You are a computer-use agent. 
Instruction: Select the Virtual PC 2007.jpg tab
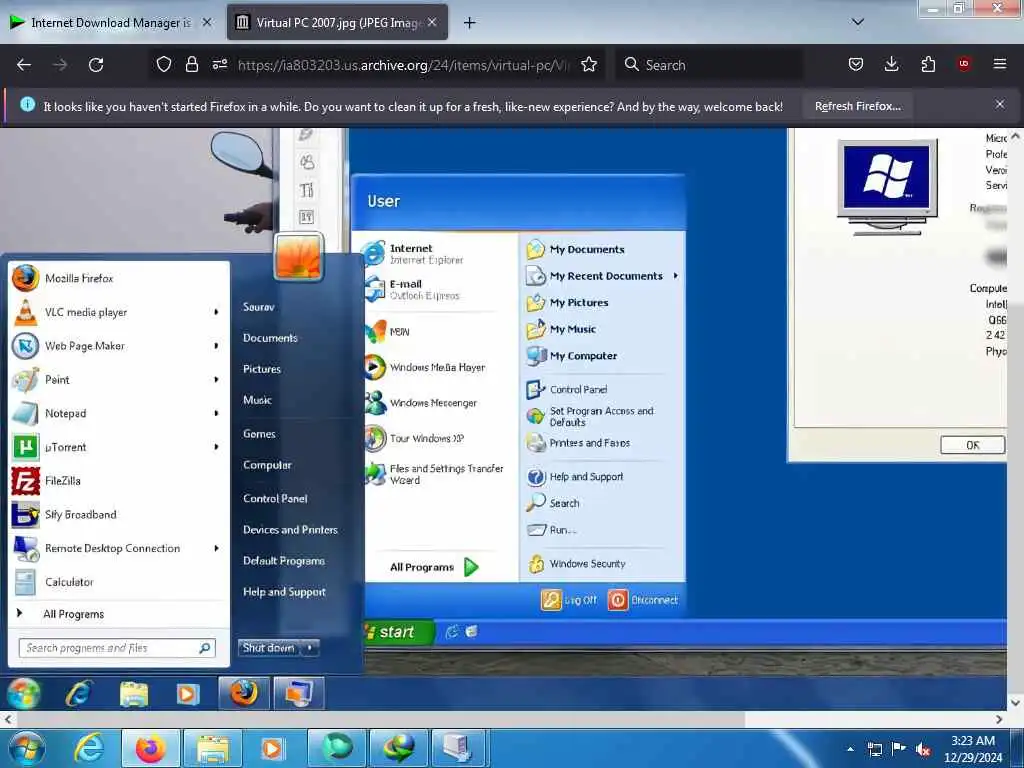click(x=338, y=23)
